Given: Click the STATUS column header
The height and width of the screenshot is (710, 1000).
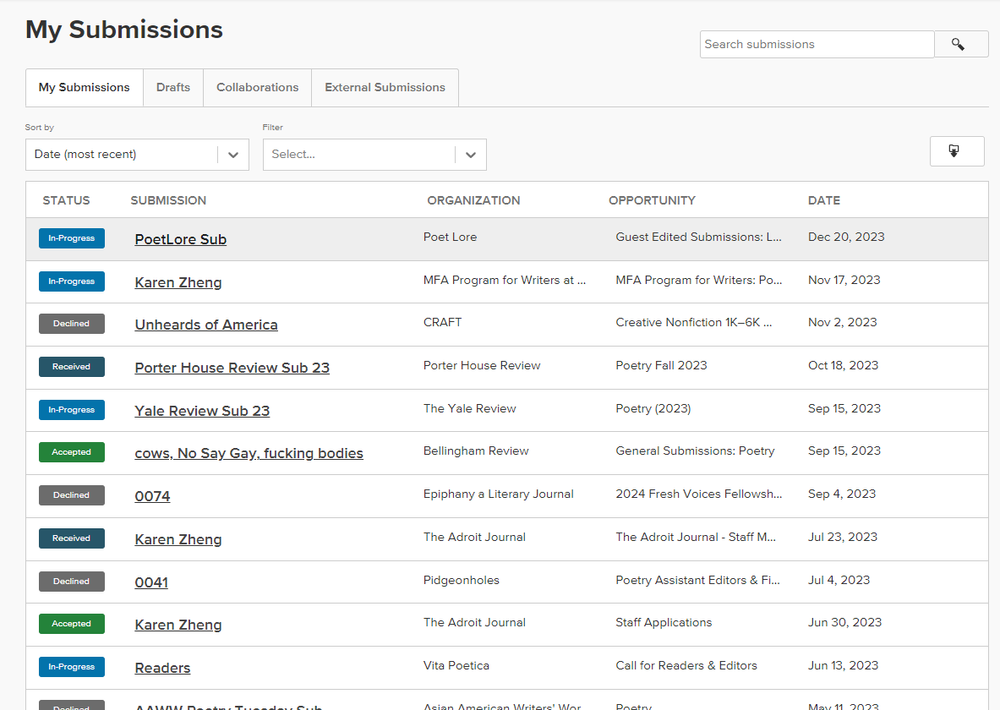Looking at the screenshot, I should click(66, 200).
